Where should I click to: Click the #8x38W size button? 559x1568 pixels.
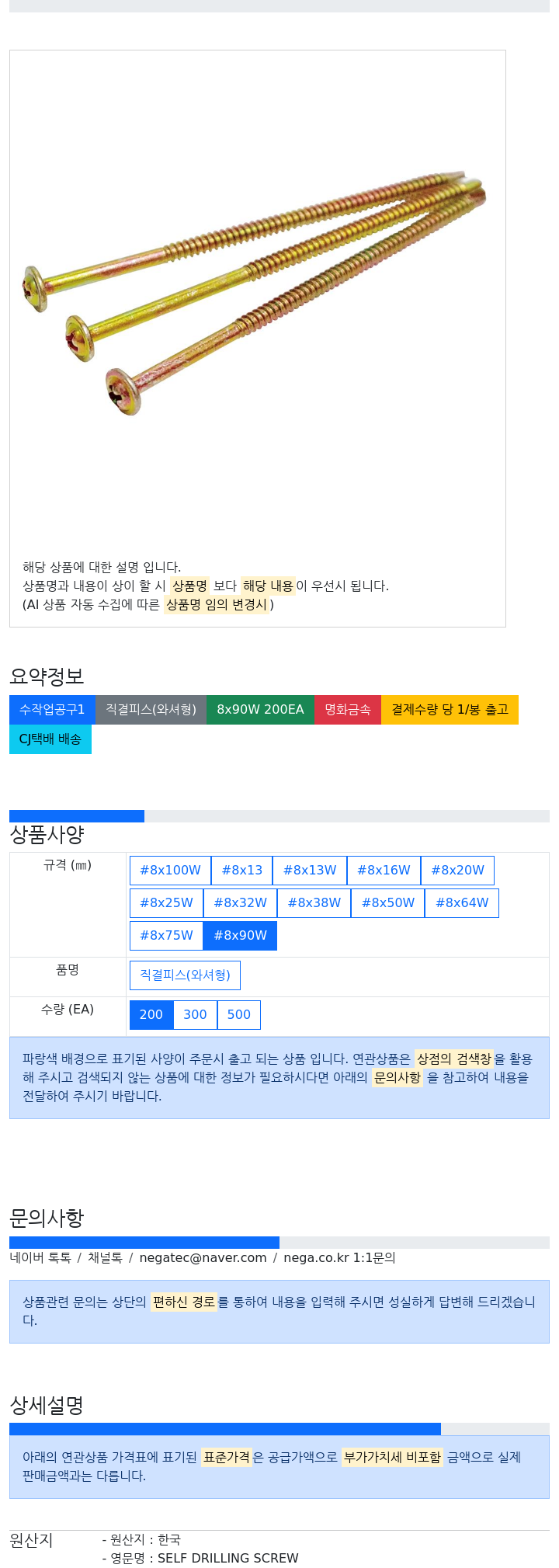pos(314,903)
